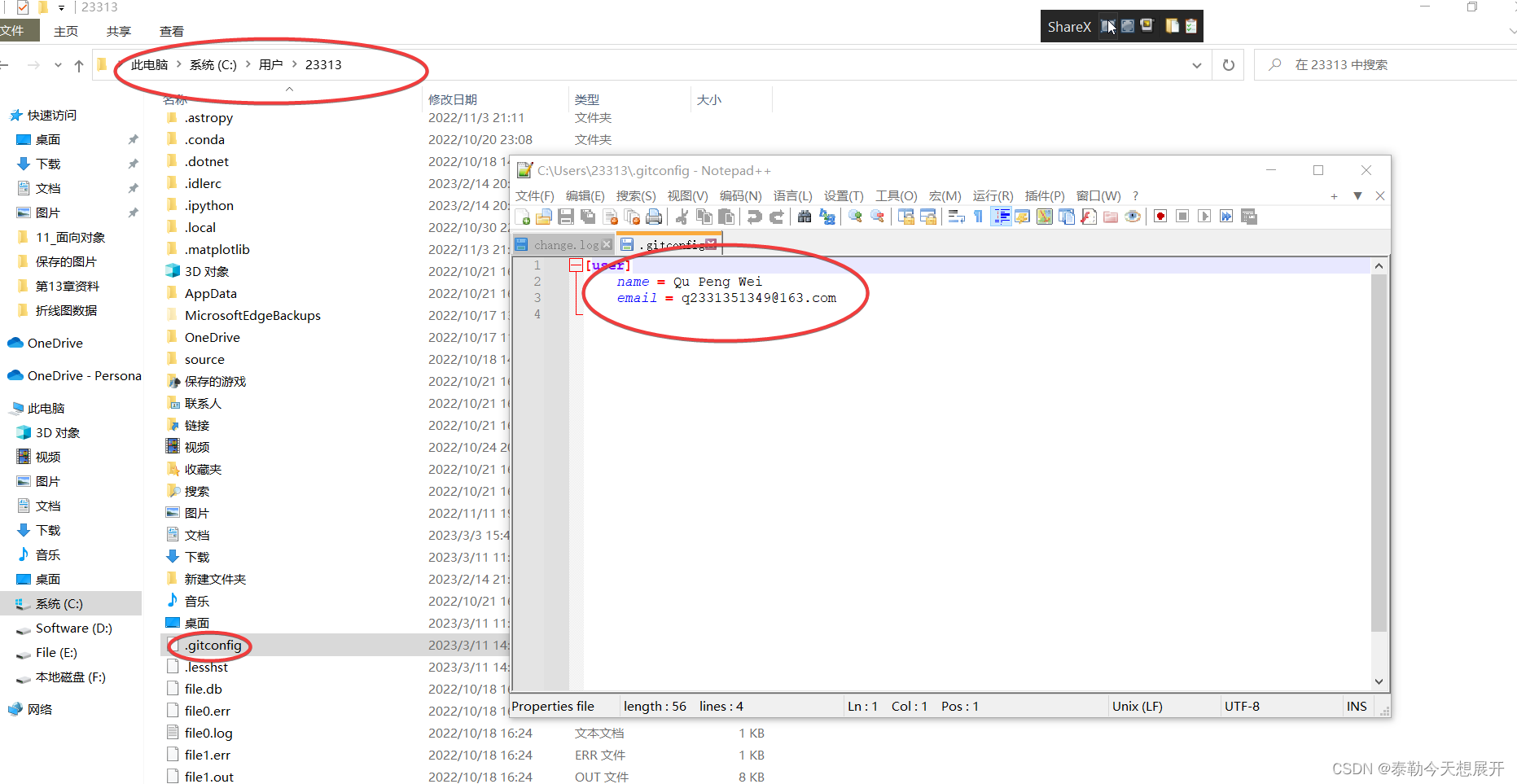Image resolution: width=1517 pixels, height=784 pixels.
Task: Click the Paste toolbar icon
Action: pyautogui.click(x=726, y=217)
